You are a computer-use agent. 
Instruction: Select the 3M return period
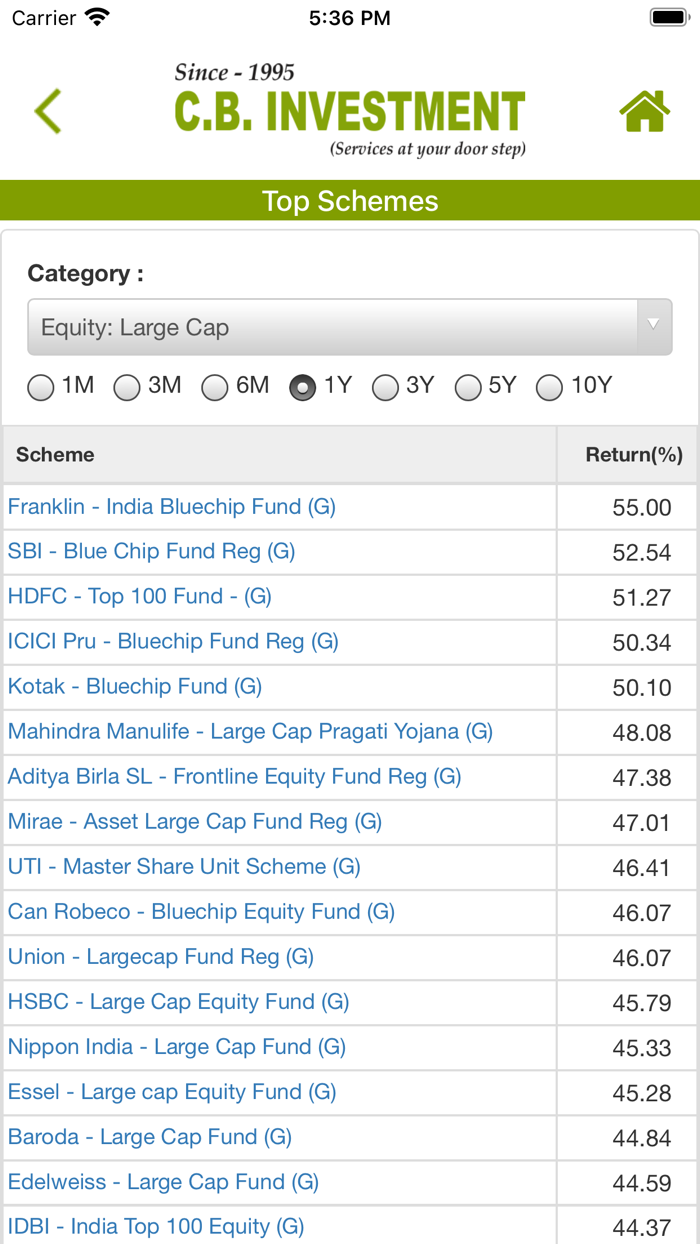pos(127,387)
